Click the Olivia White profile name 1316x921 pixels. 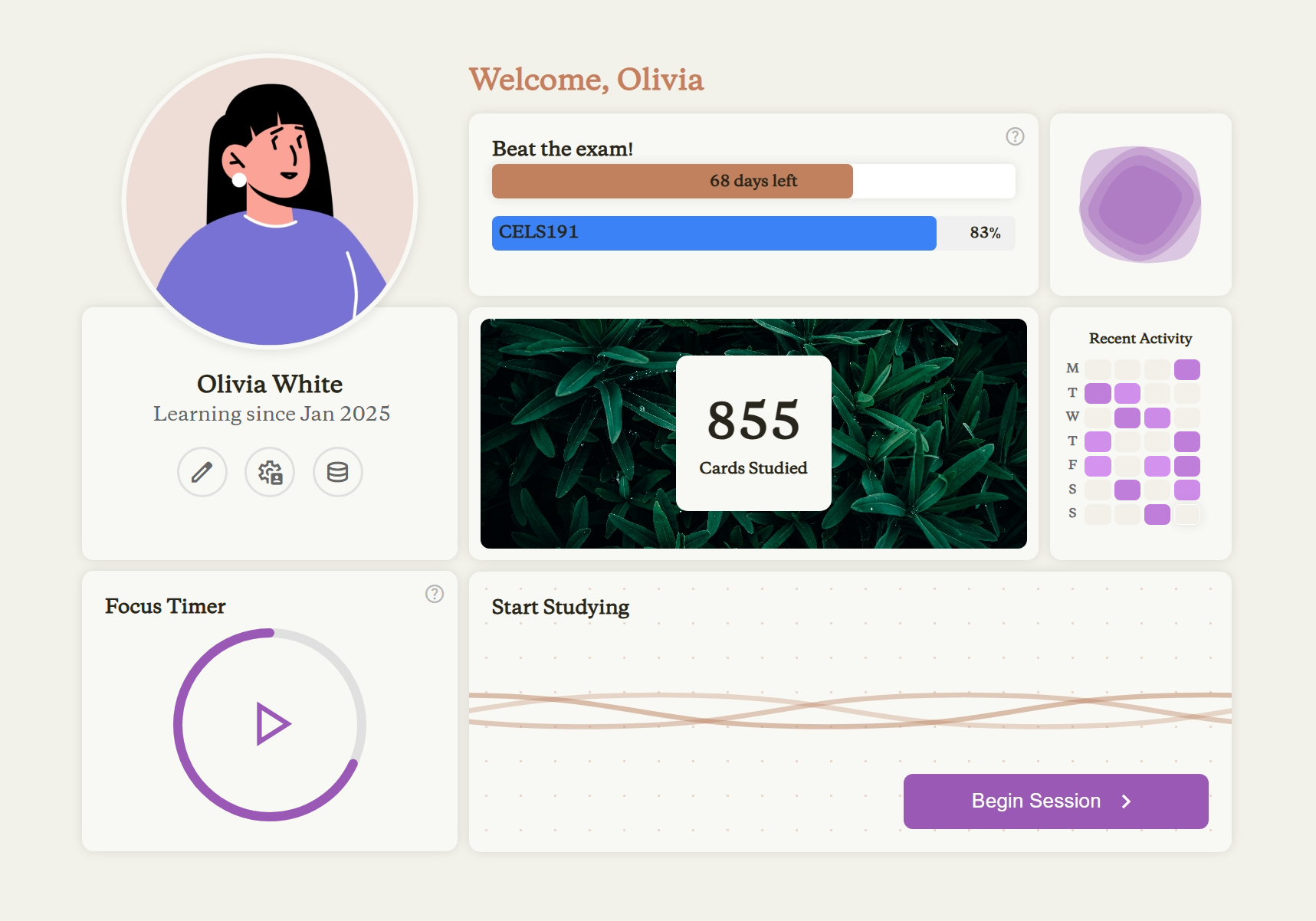270,384
